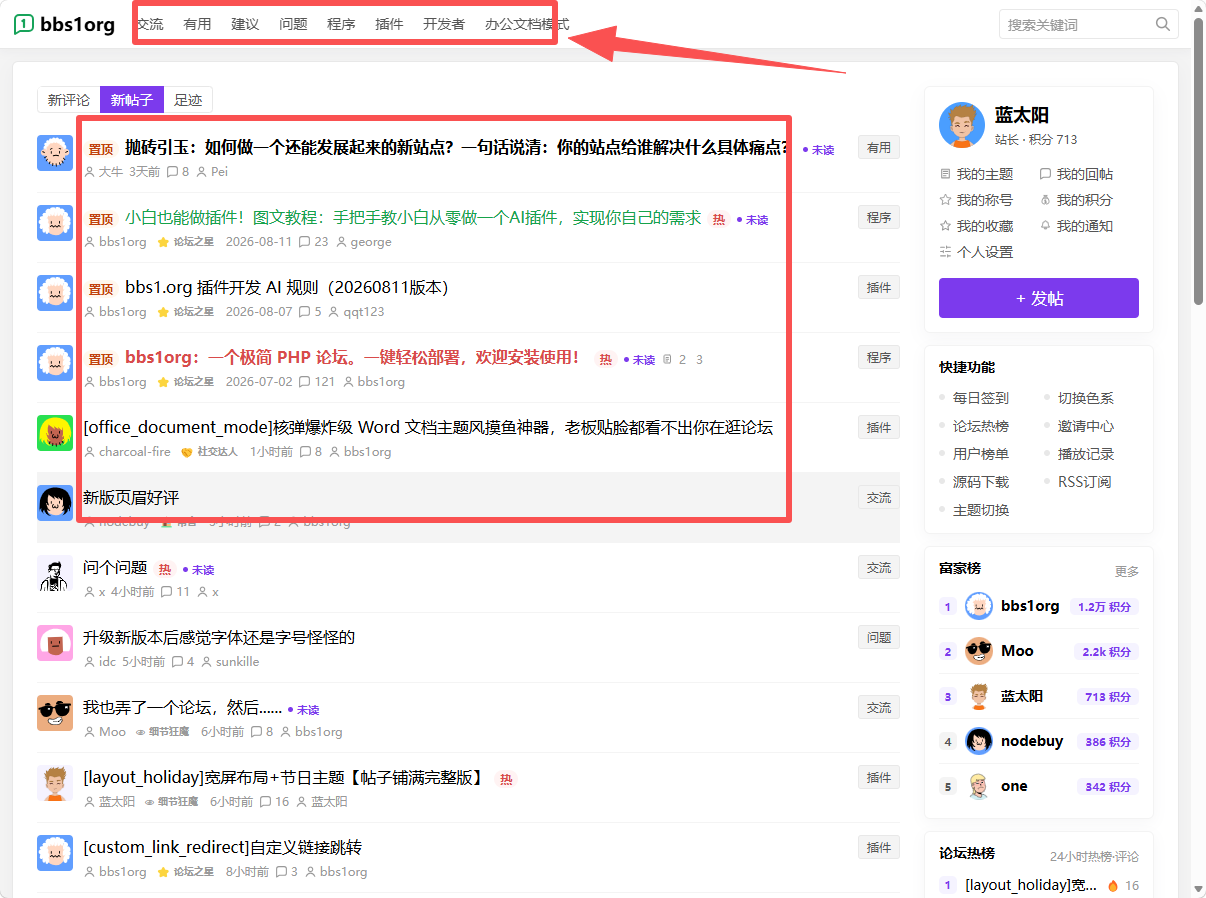Screen dimensions: 1206x898
Task: Click 有用 tag on 抛砖引玉 post
Action: coord(879,147)
